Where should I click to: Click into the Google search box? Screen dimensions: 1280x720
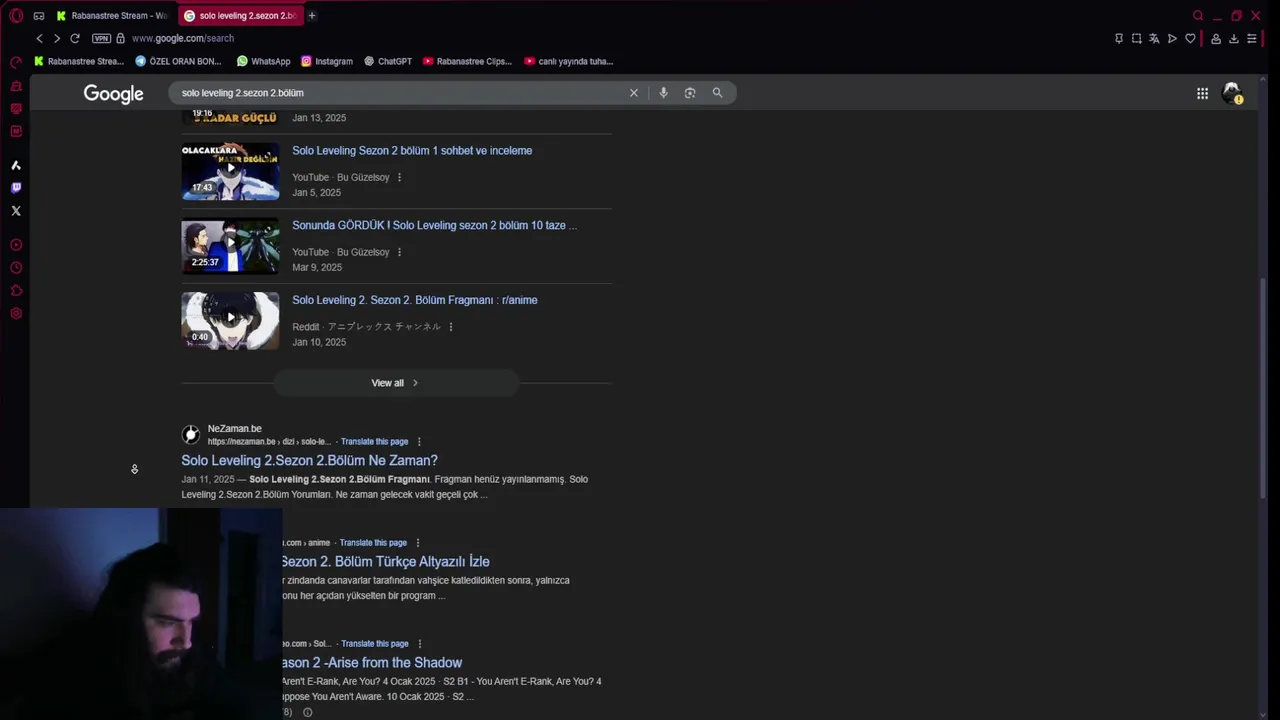pos(400,92)
